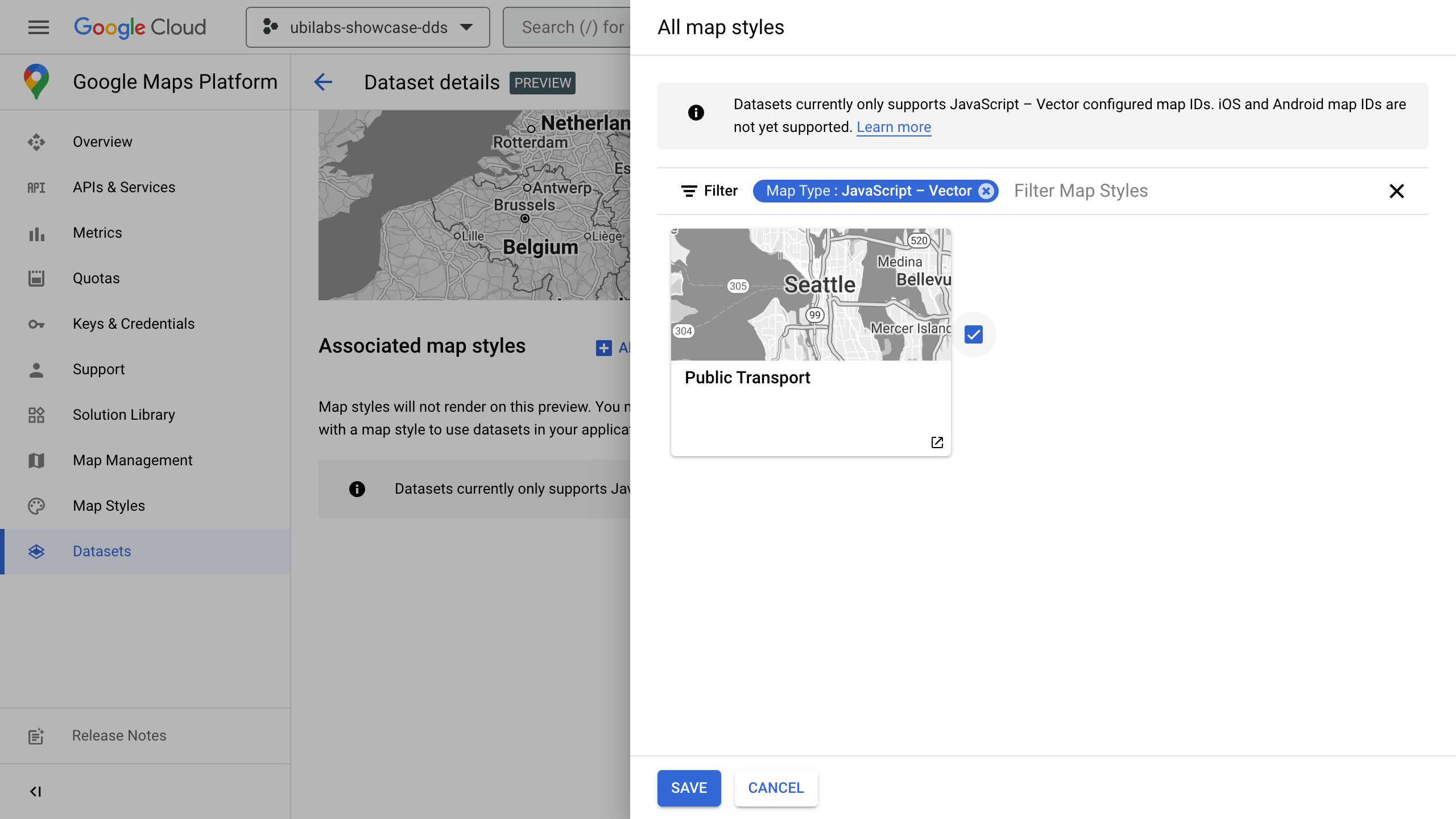Image resolution: width=1456 pixels, height=819 pixels.
Task: Collapse the sidebar with the chevron icon
Action: coord(36,791)
